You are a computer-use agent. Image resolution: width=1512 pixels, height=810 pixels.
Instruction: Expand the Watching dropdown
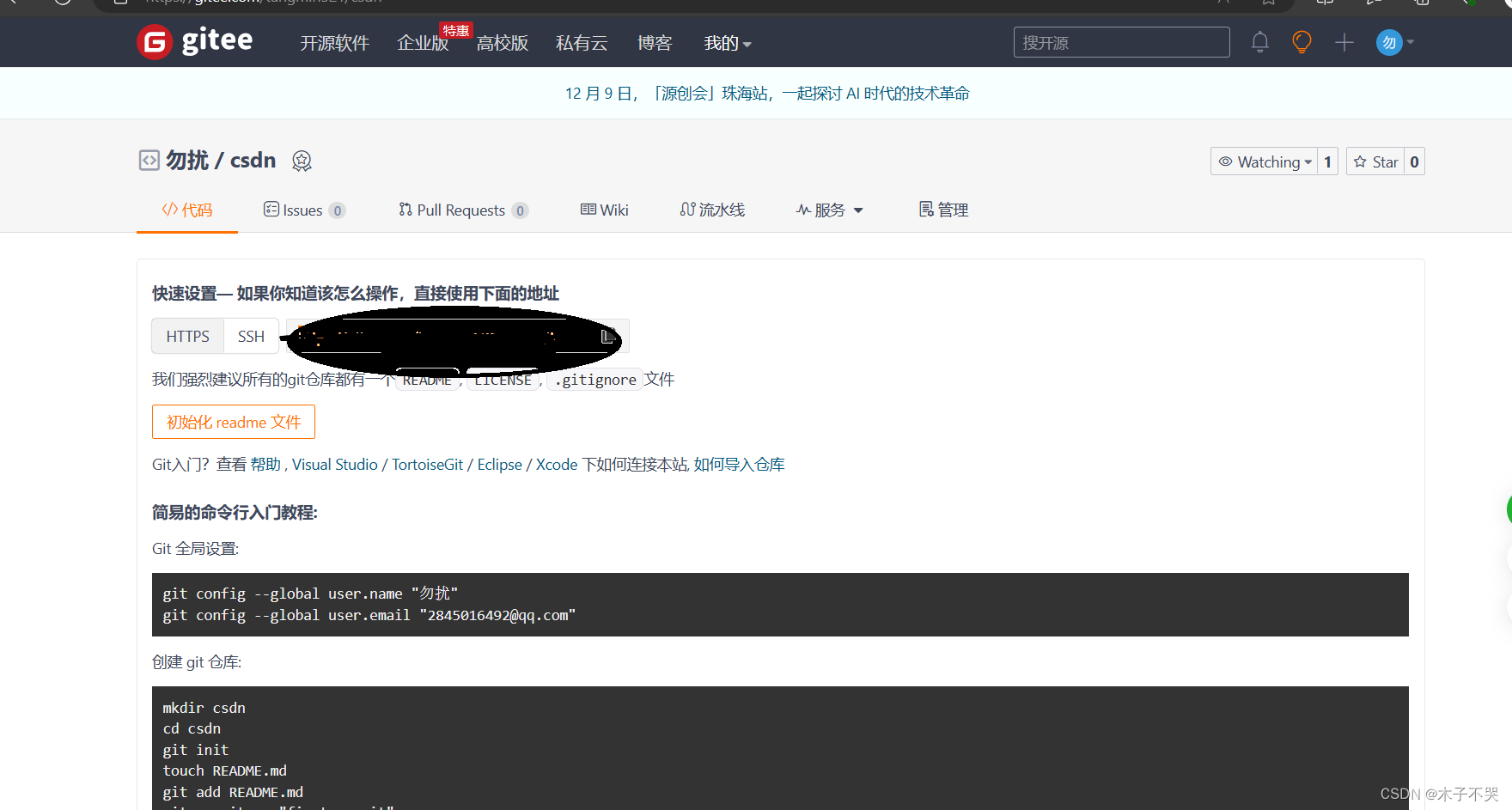coord(1265,161)
